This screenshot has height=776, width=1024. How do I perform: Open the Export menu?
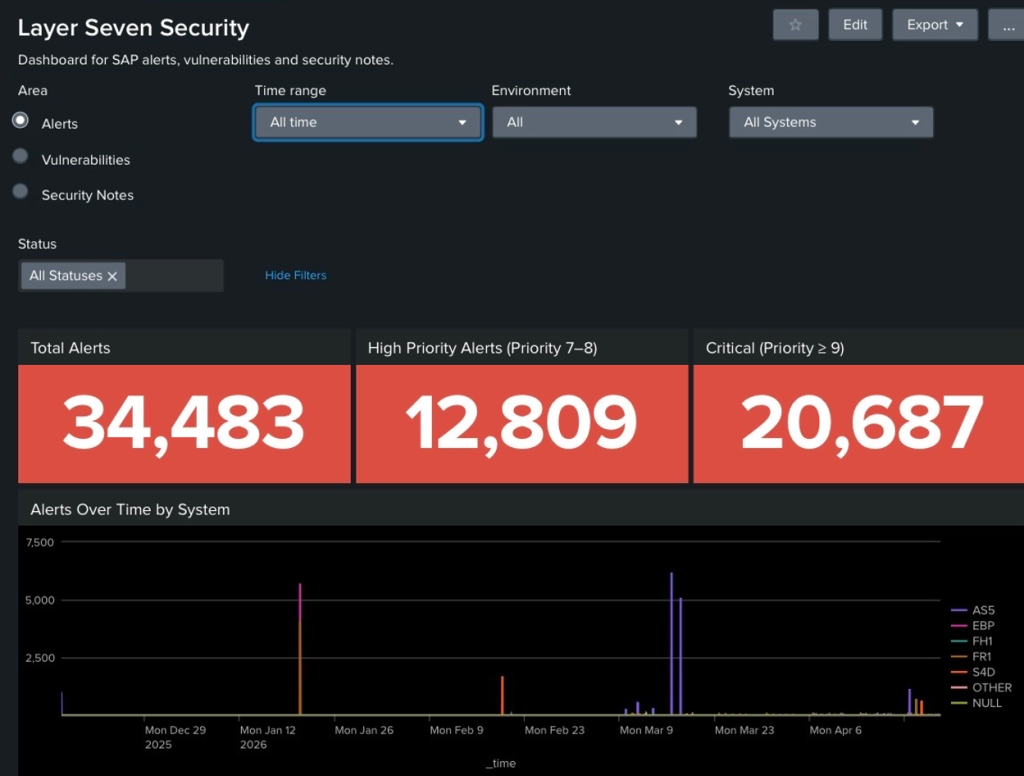tap(934, 25)
